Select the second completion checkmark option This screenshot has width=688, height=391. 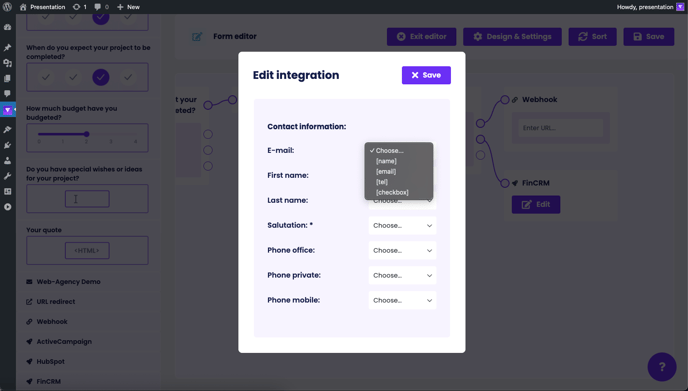(x=73, y=77)
